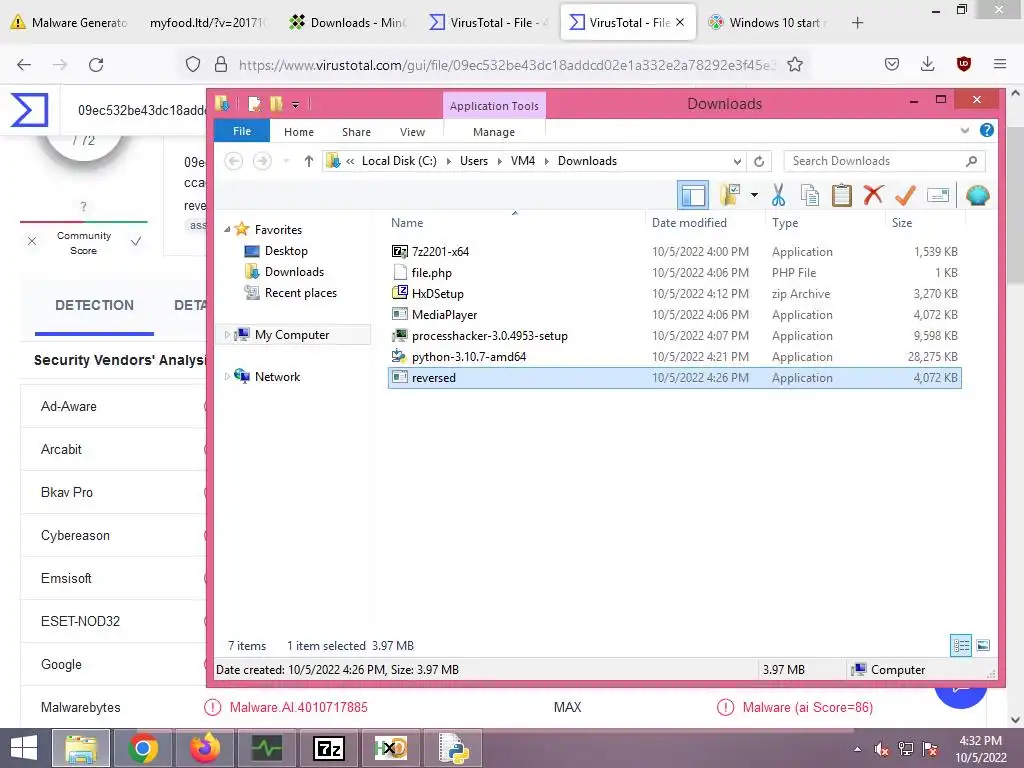Expand the address bar history dropdown
This screenshot has height=768, width=1024.
coord(737,161)
